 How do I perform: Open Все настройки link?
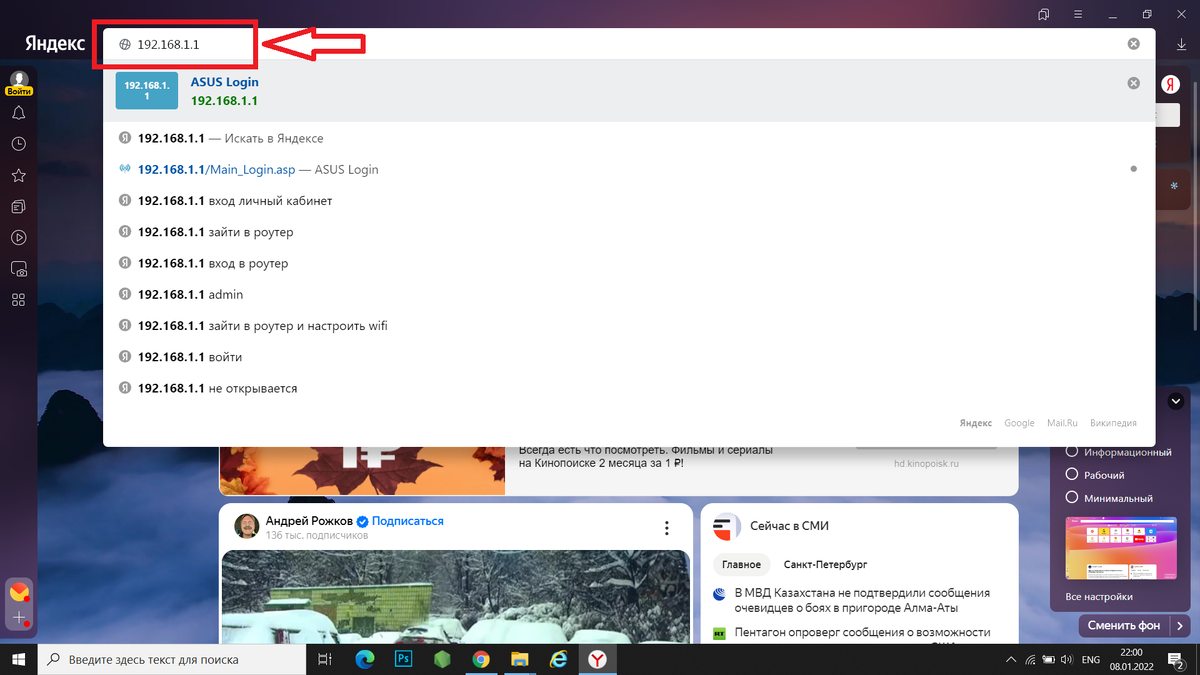pos(1099,597)
